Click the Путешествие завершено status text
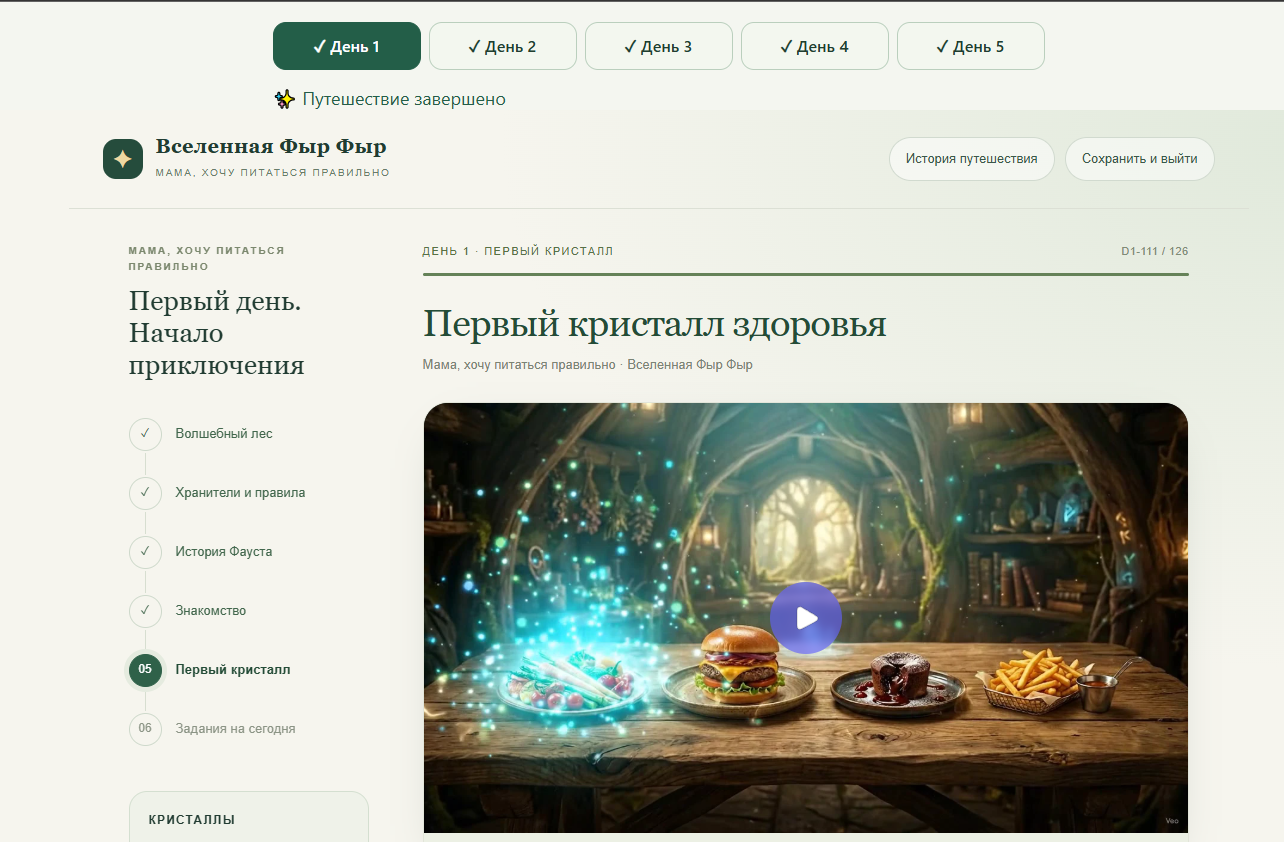 (x=404, y=99)
